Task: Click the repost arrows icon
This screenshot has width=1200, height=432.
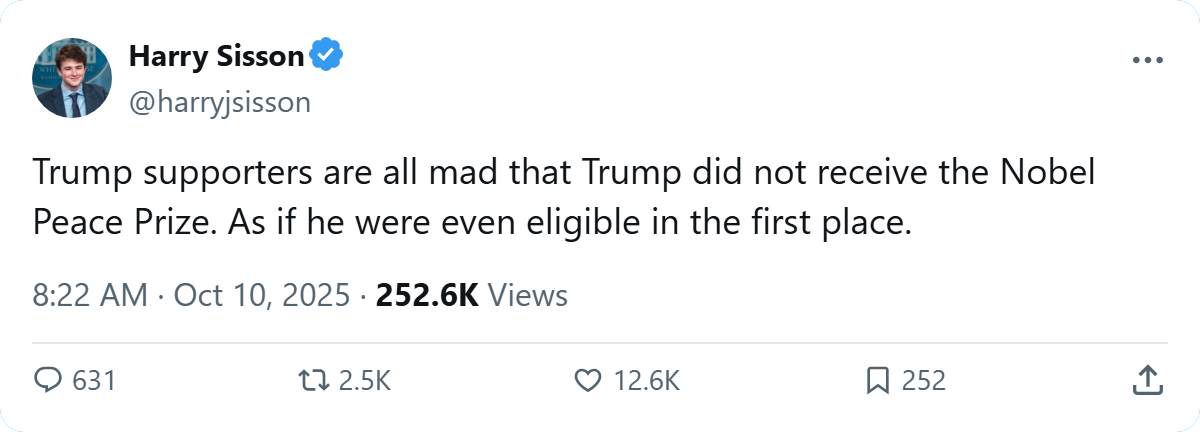Action: [x=313, y=380]
